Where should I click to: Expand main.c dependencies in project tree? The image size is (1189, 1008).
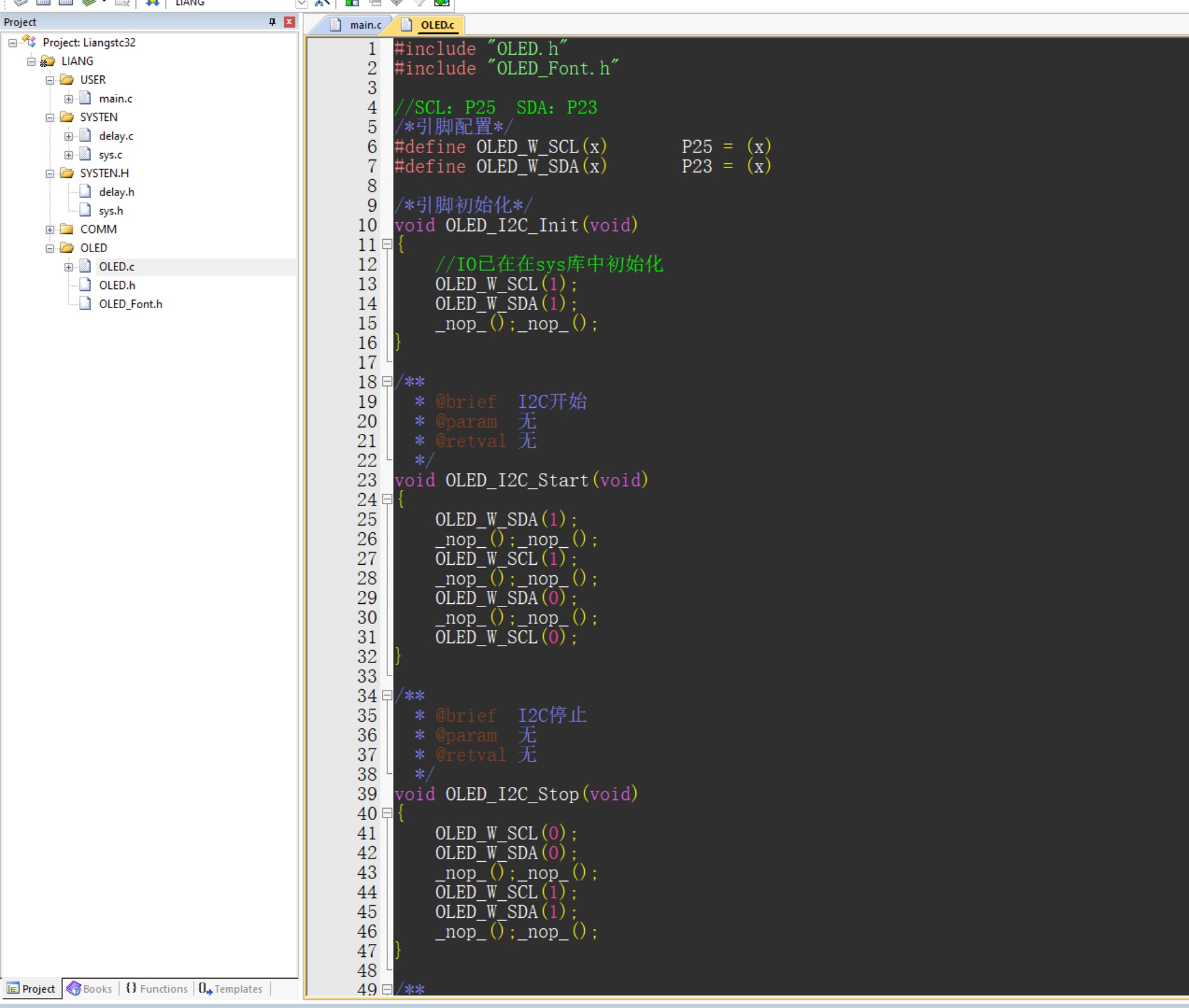pyautogui.click(x=69, y=99)
